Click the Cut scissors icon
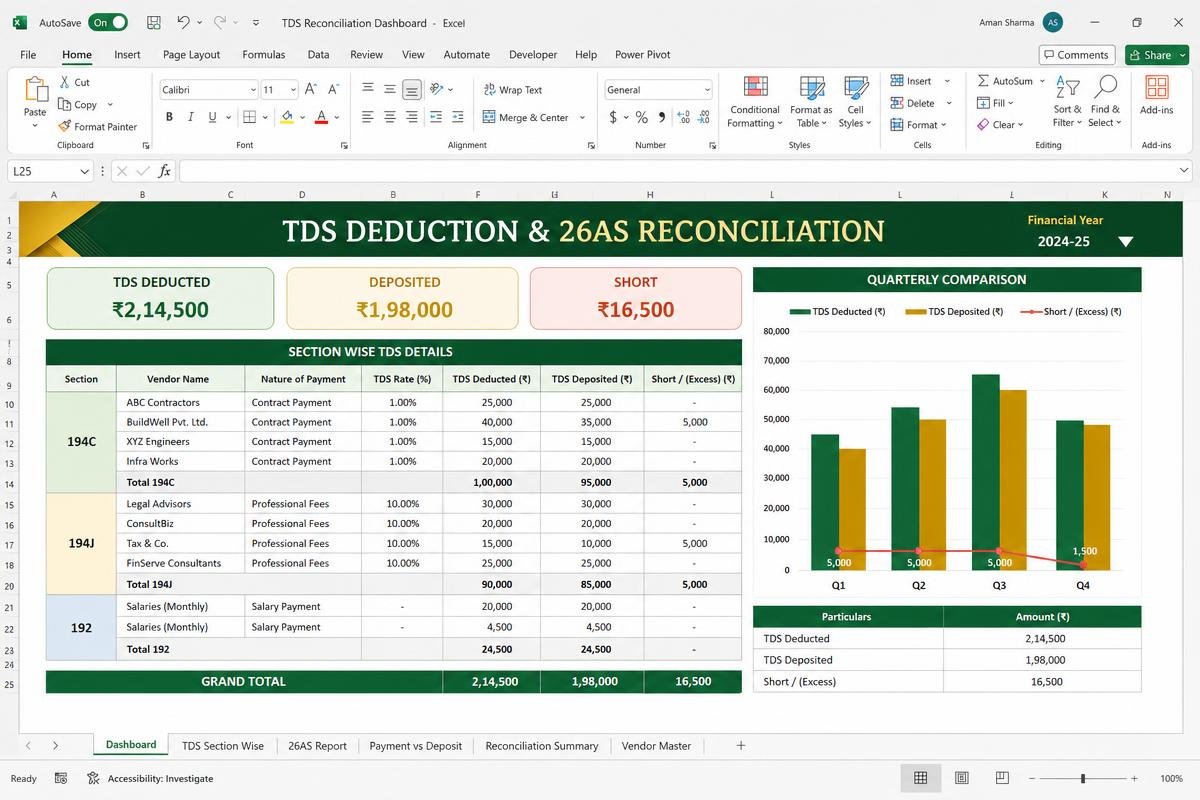 tap(65, 82)
